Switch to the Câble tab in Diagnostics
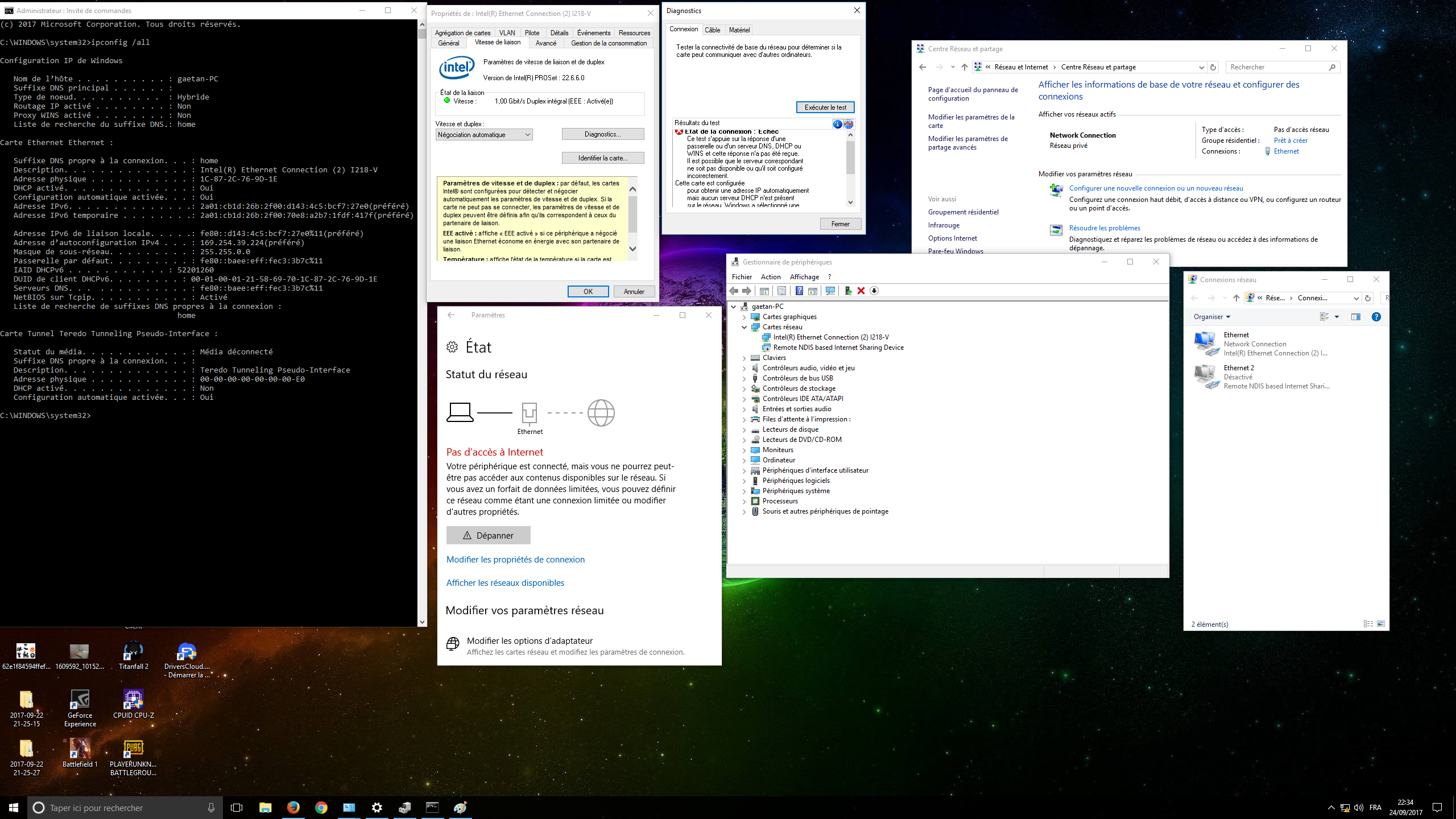This screenshot has width=1456, height=819. pyautogui.click(x=713, y=30)
